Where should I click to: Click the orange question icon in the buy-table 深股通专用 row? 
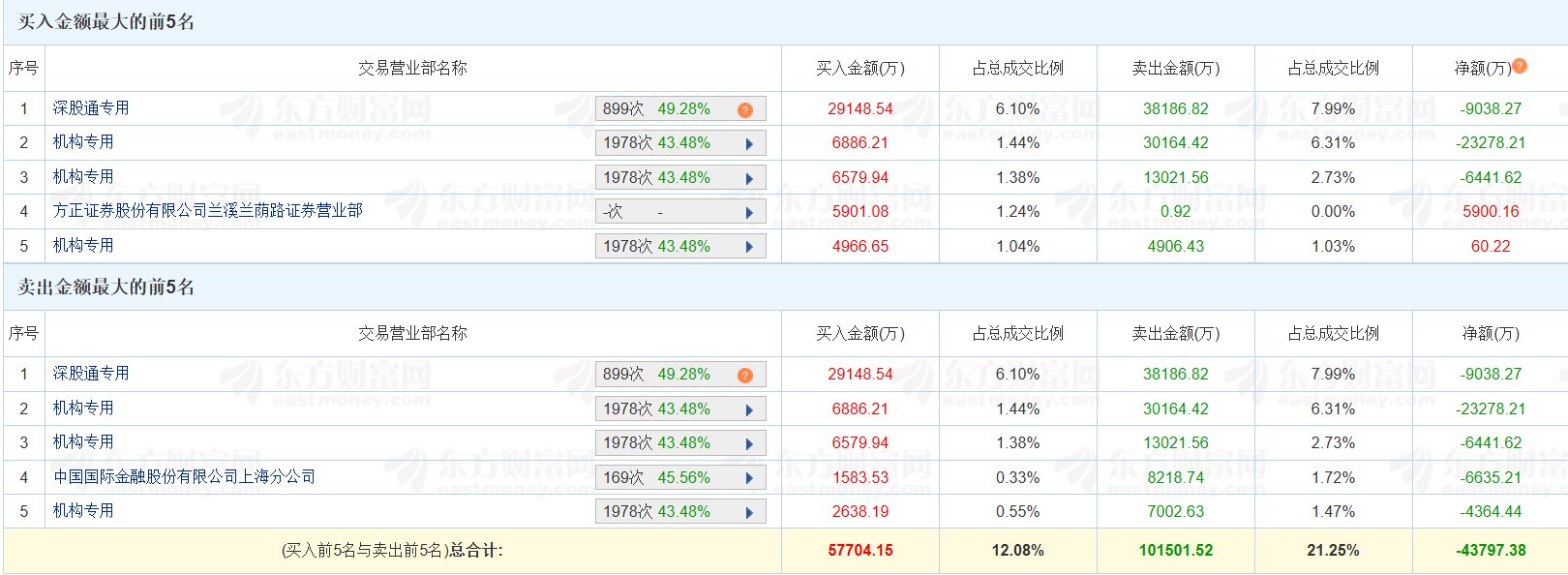744,109
